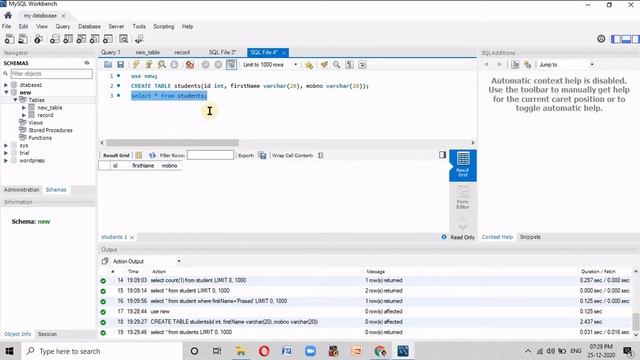Expand the record table node
The width and height of the screenshot is (640, 360).
pos(24,115)
